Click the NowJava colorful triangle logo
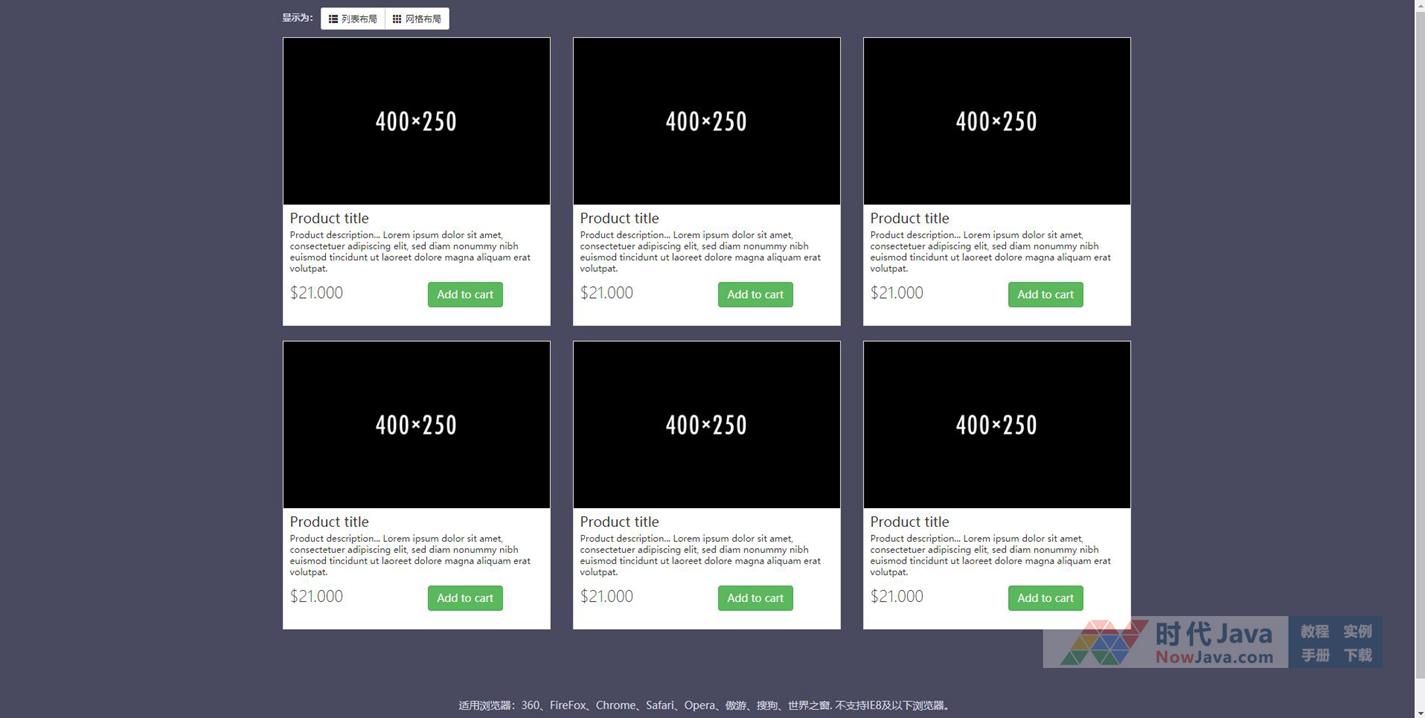1425x718 pixels. [x=1104, y=643]
